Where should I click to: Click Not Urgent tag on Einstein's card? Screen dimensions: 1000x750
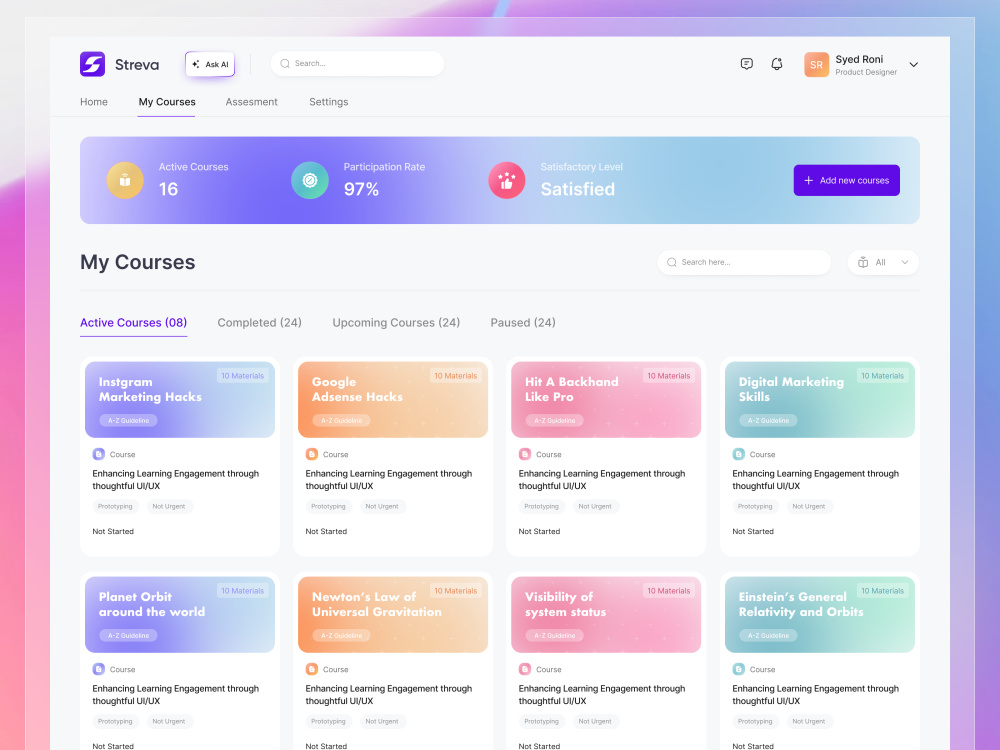[808, 721]
